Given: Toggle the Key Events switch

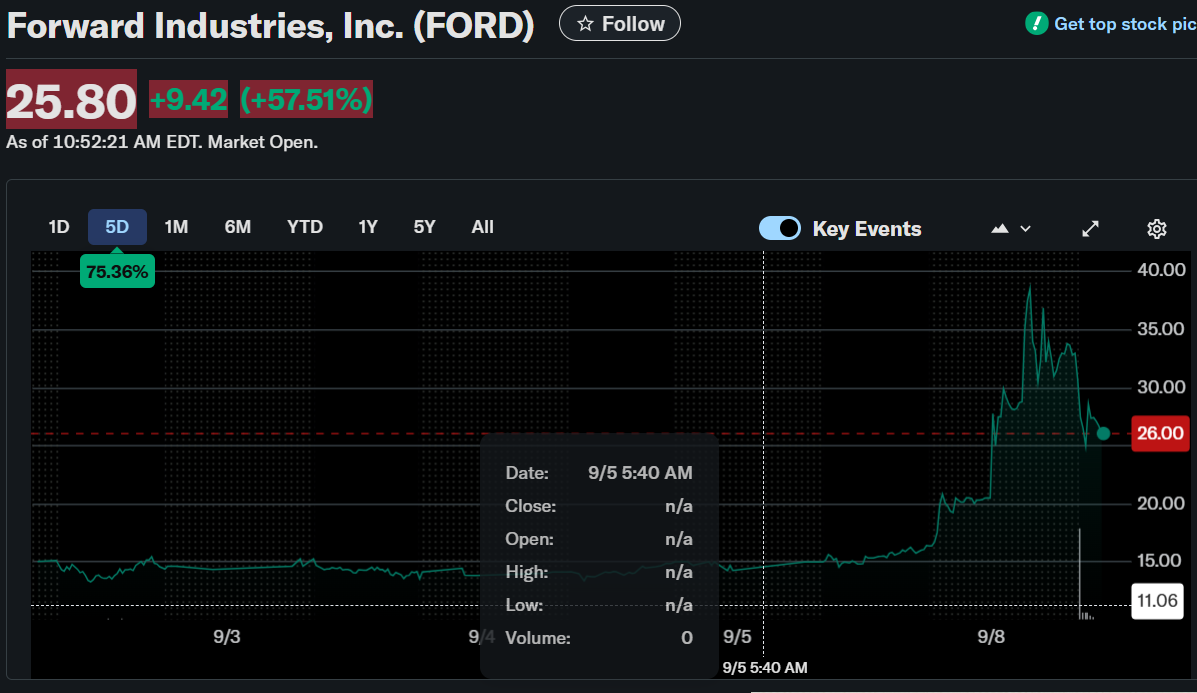Looking at the screenshot, I should point(779,228).
